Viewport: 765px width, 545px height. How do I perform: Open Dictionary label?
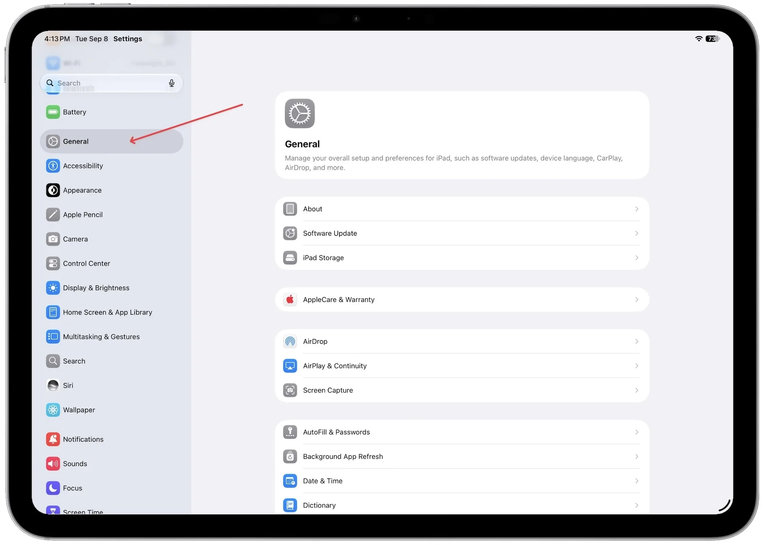319,505
